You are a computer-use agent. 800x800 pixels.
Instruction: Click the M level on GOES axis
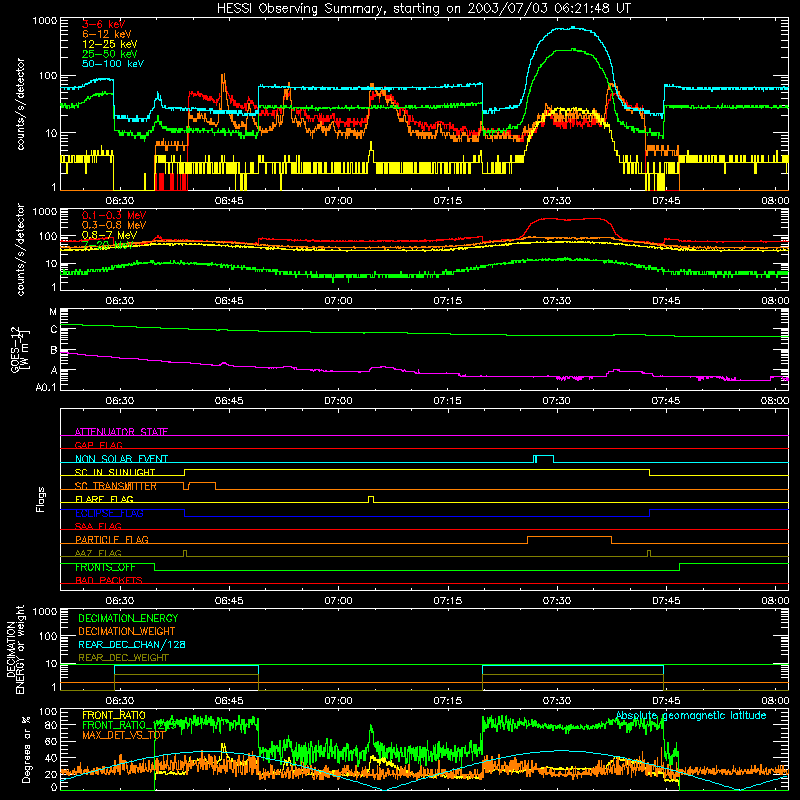pos(53,312)
